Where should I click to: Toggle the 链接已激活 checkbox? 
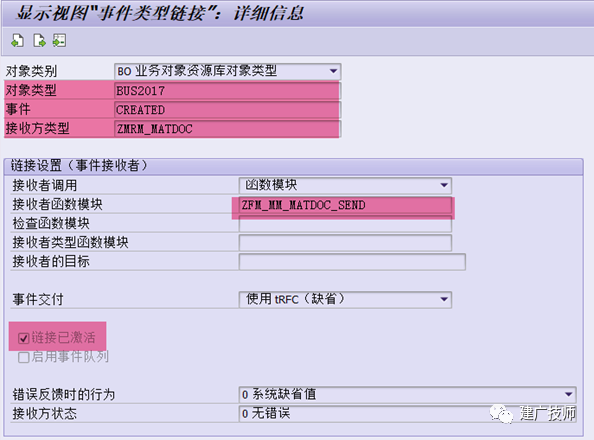coord(23,338)
